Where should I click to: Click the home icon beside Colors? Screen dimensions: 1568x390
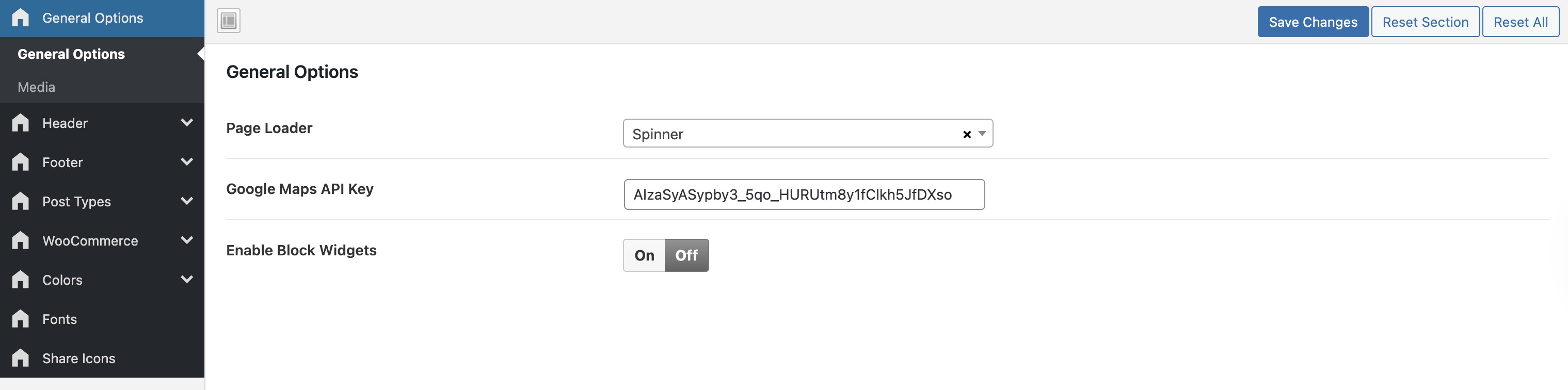click(x=20, y=280)
